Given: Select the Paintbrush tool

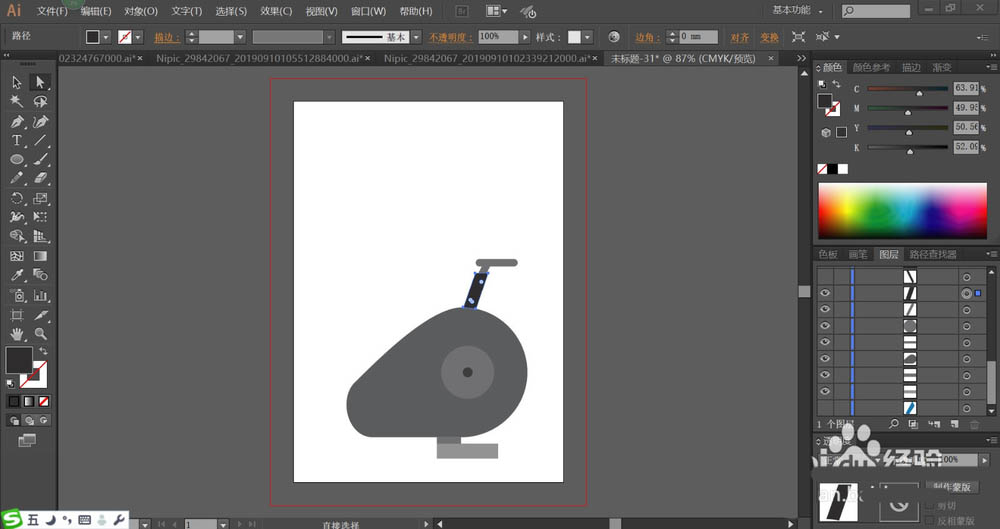Looking at the screenshot, I should click(x=40, y=160).
